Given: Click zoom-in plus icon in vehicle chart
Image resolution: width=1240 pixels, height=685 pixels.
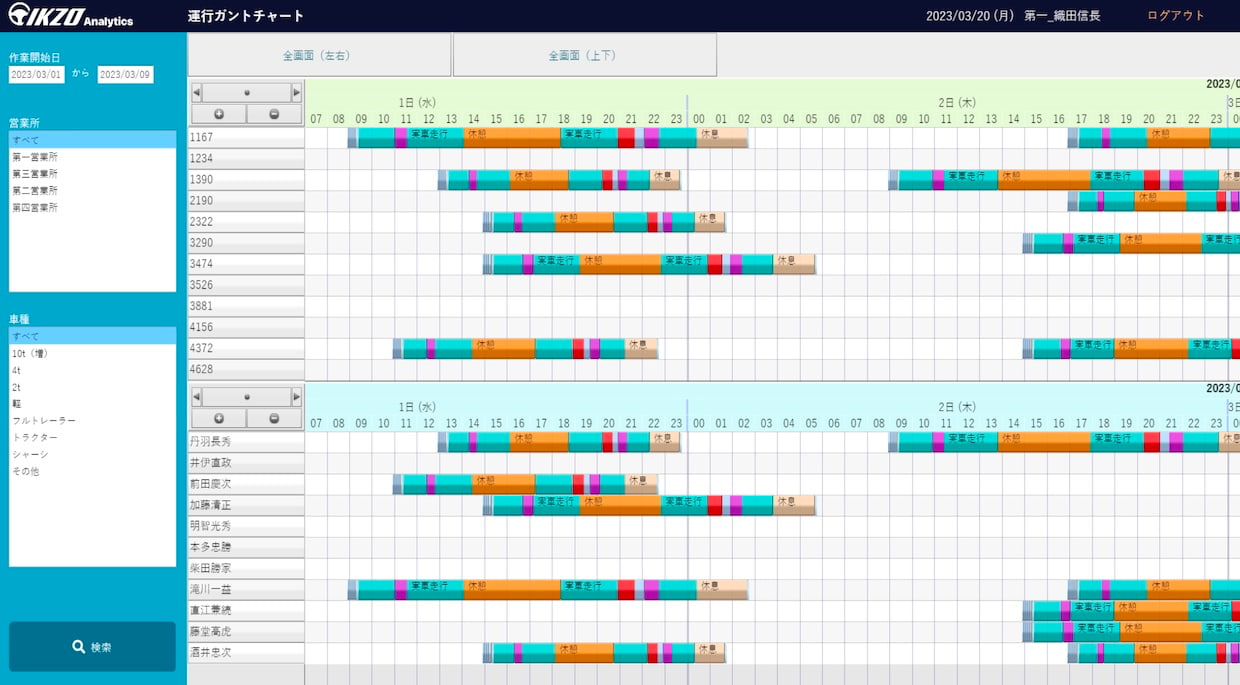Looking at the screenshot, I should 218,114.
